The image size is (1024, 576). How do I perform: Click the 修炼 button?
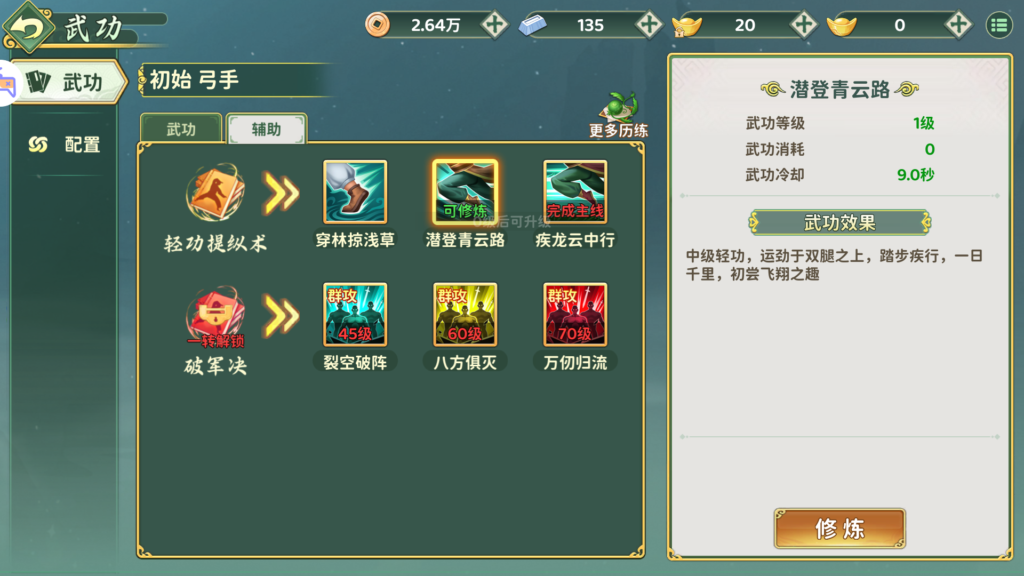839,528
